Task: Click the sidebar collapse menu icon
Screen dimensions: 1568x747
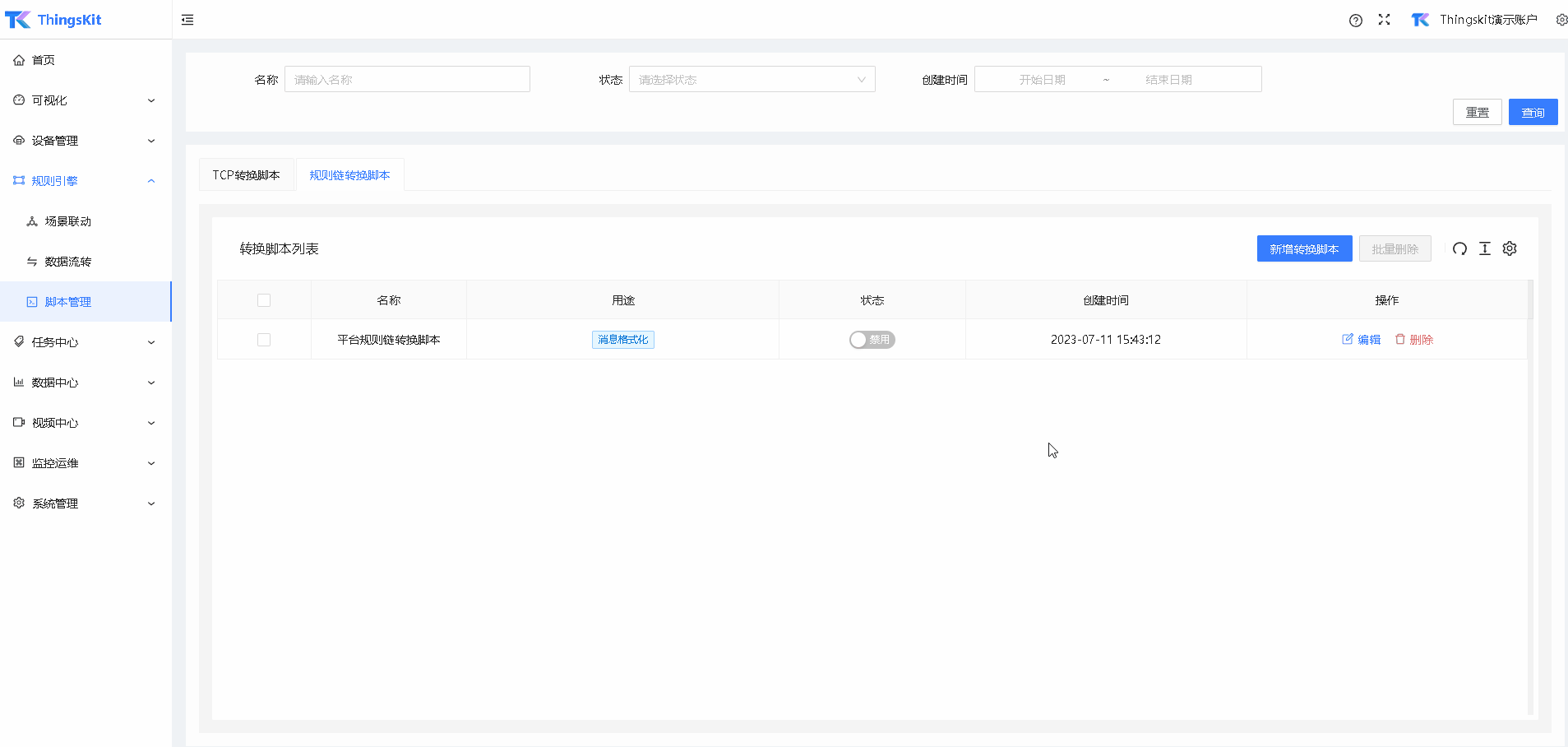Action: point(187,20)
